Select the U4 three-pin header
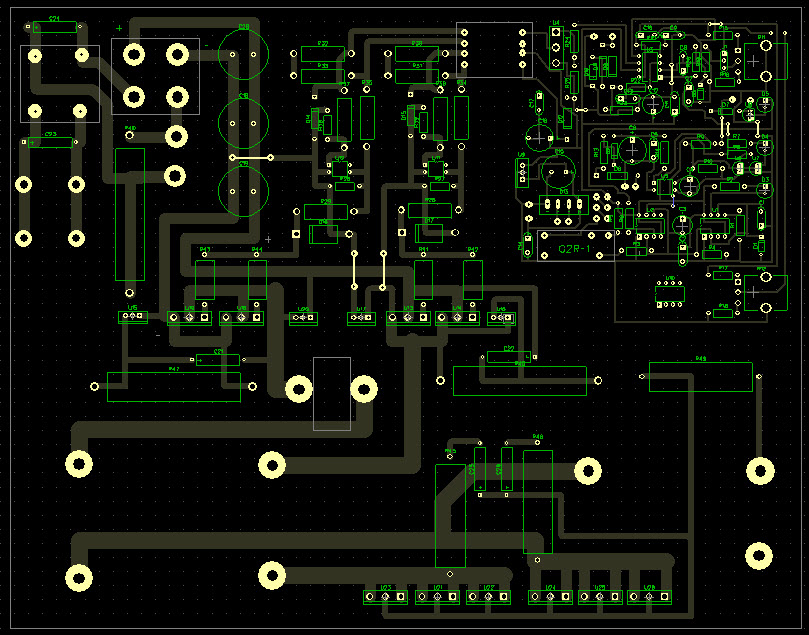 556,47
